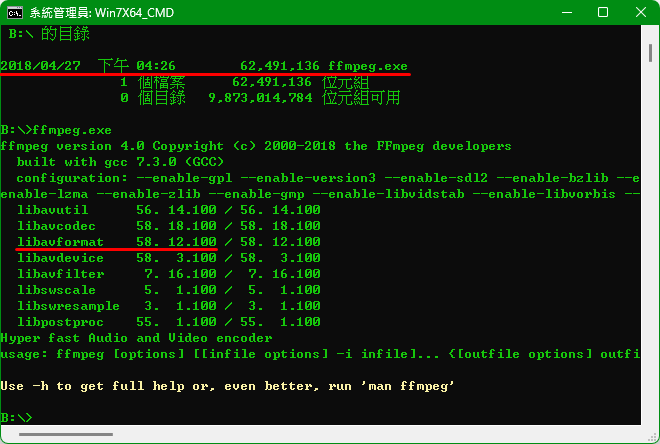
Task: Click the vertical scrollbar thumb
Action: click(x=650, y=53)
